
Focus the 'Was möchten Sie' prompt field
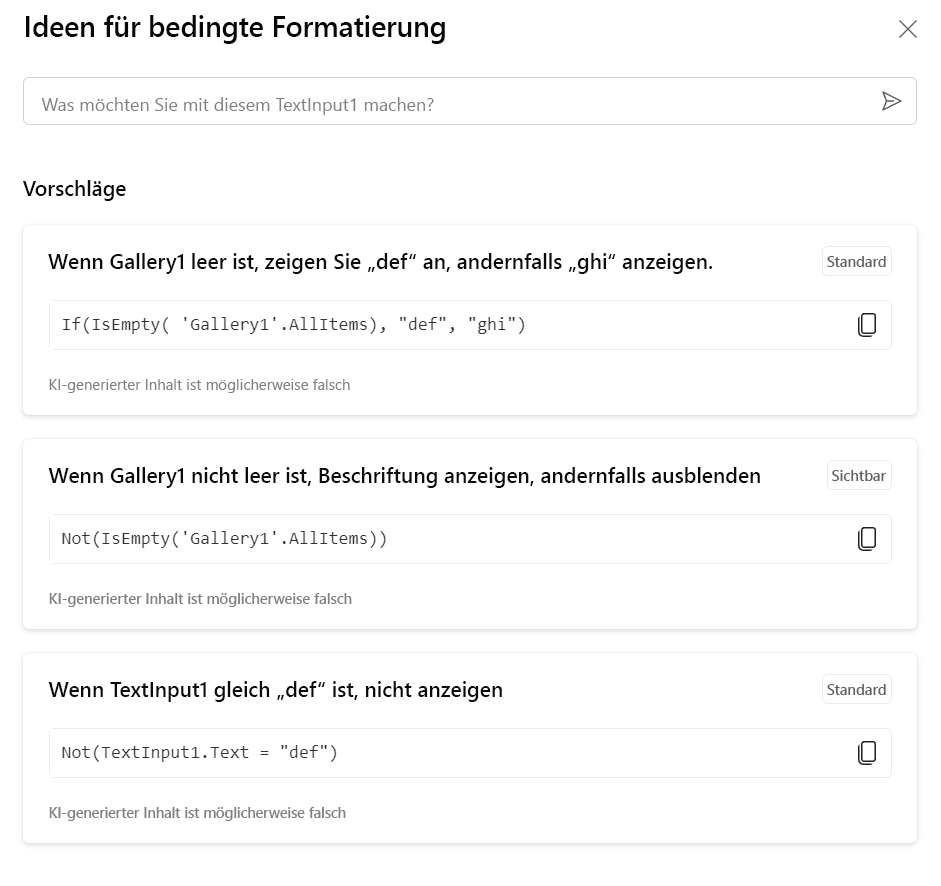450,102
